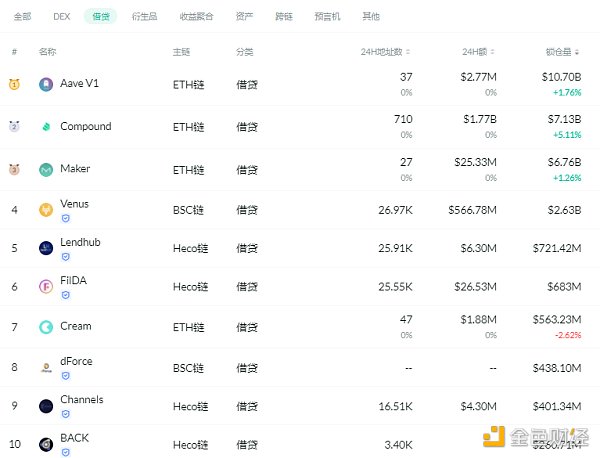Click the shield badge under Channels
This screenshot has height=458, width=600.
tap(65, 414)
